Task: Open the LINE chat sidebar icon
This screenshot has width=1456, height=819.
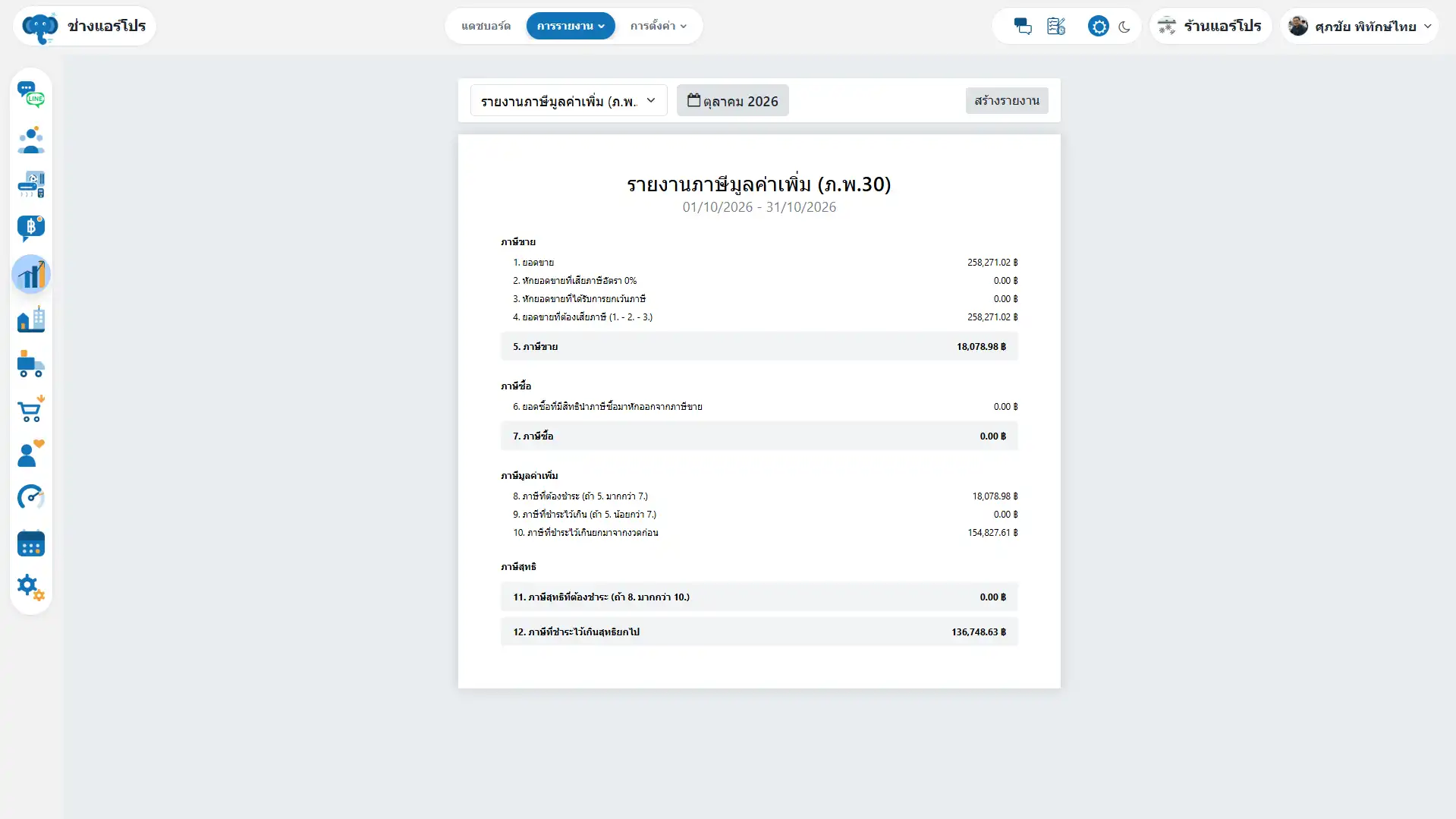Action: tap(31, 95)
